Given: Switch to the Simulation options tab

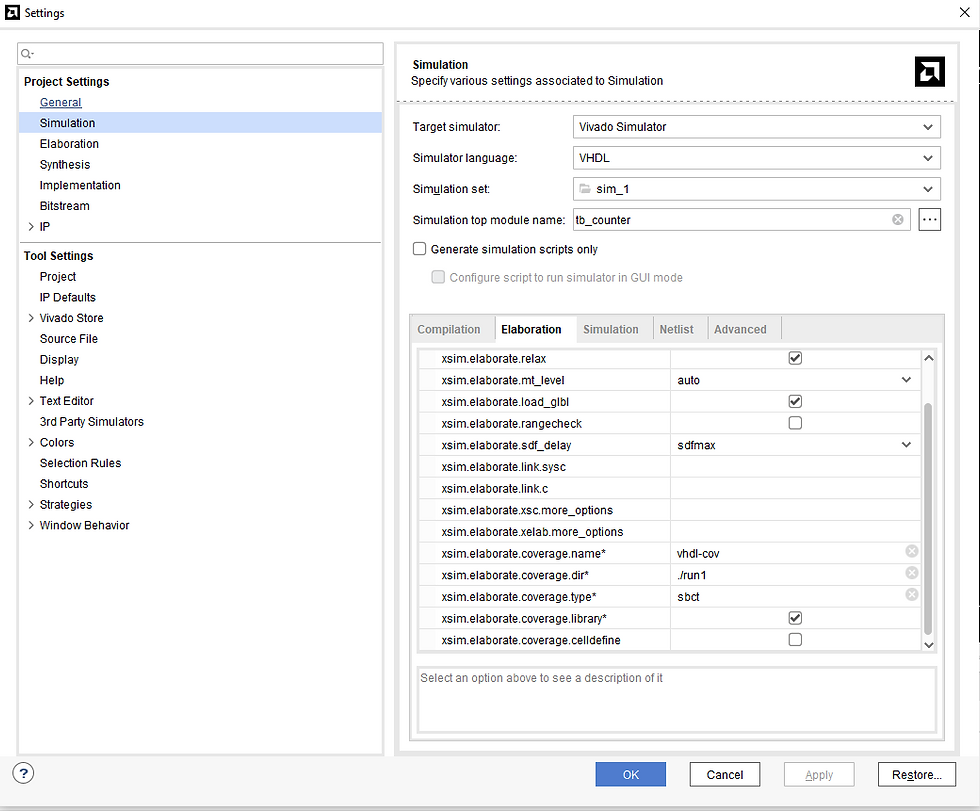Looking at the screenshot, I should tap(611, 329).
